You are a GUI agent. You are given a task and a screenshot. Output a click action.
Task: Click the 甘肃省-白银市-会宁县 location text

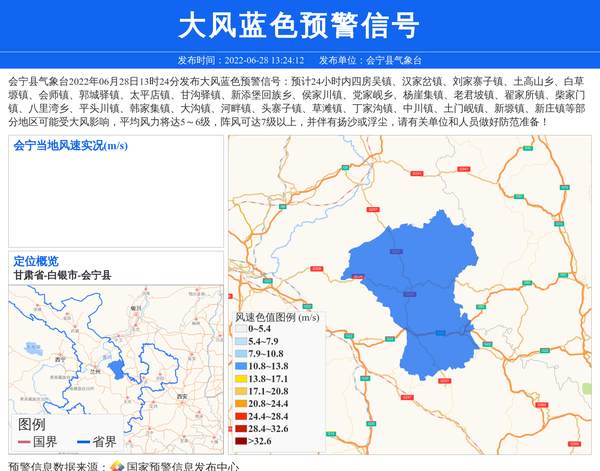62,274
